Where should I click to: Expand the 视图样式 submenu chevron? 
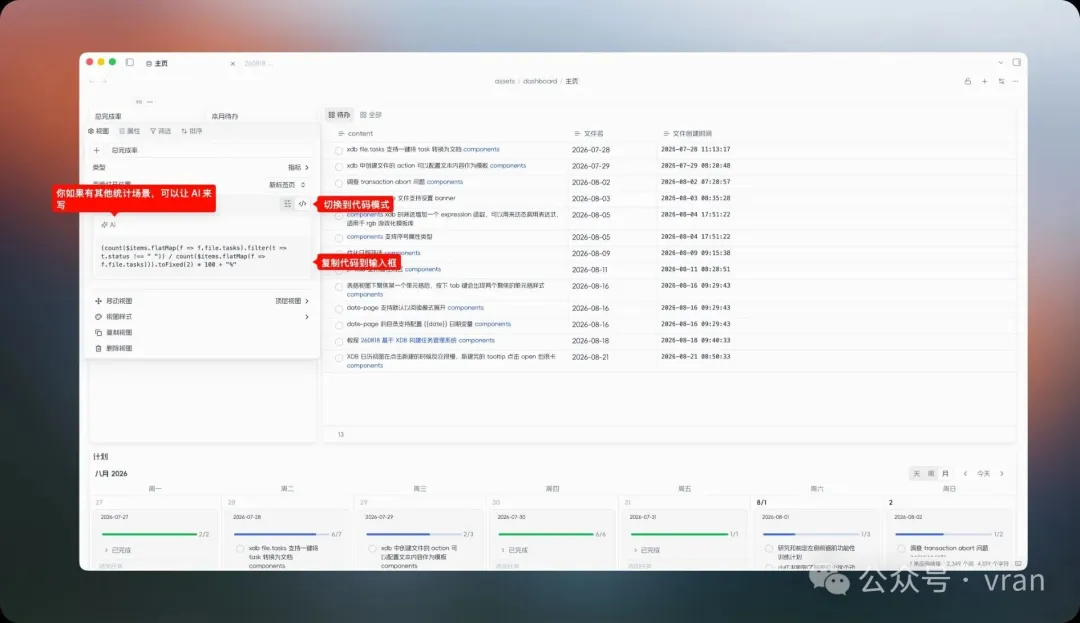(307, 317)
